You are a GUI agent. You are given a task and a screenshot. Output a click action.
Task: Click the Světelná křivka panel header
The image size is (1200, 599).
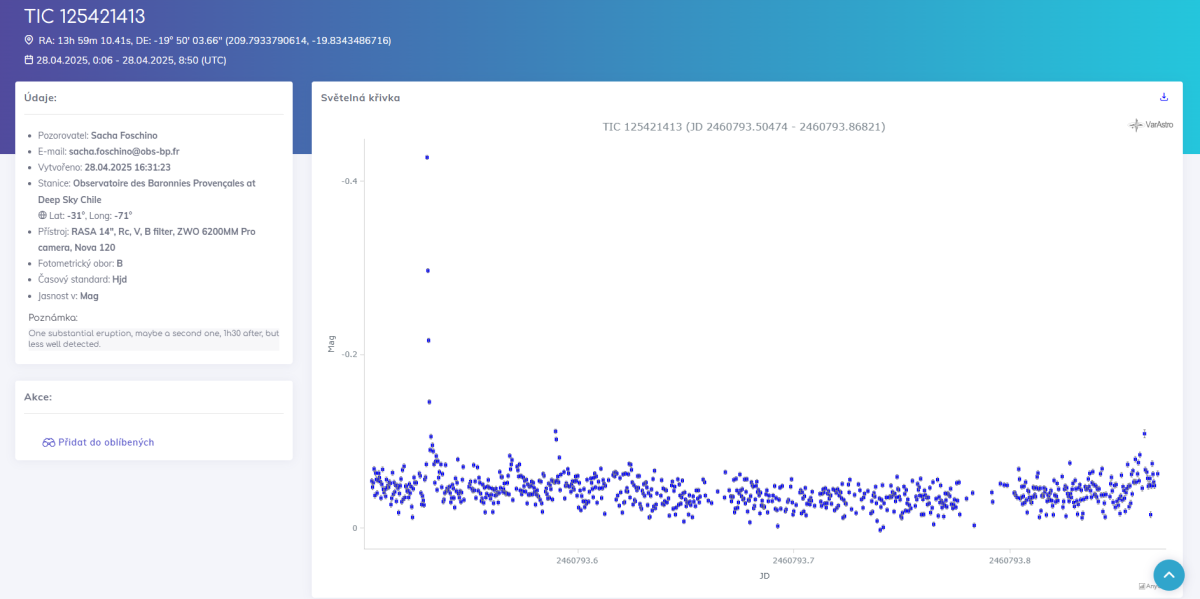[360, 98]
